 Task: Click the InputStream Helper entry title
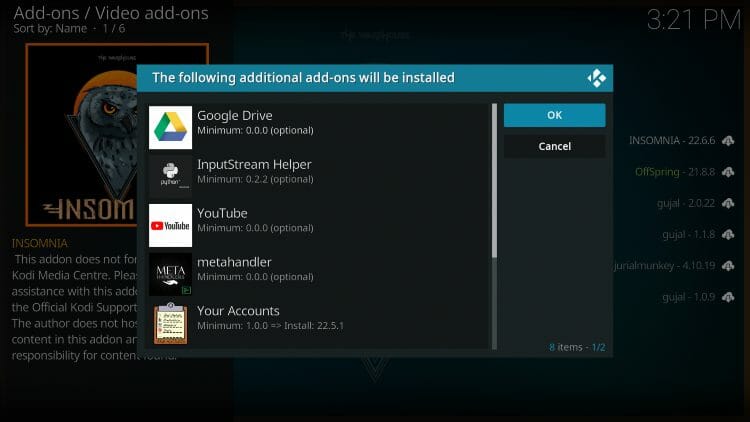(x=254, y=165)
